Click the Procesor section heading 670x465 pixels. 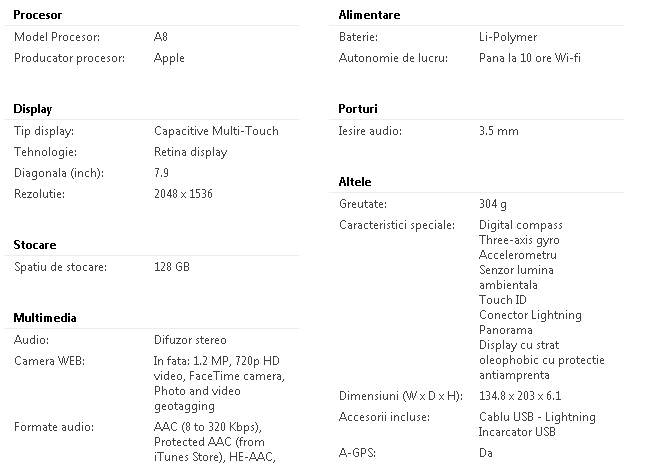click(37, 15)
